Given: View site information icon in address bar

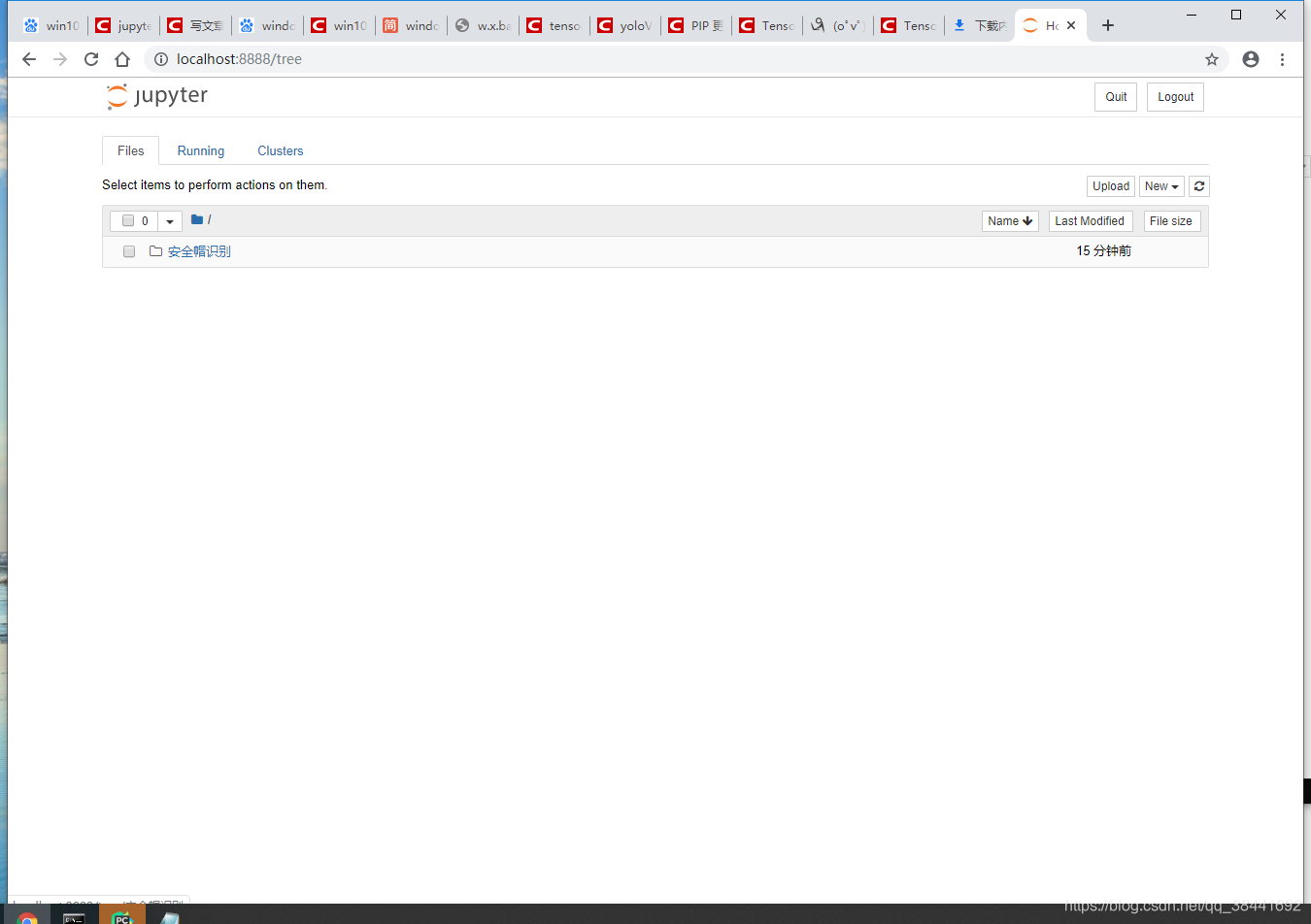Looking at the screenshot, I should [161, 59].
